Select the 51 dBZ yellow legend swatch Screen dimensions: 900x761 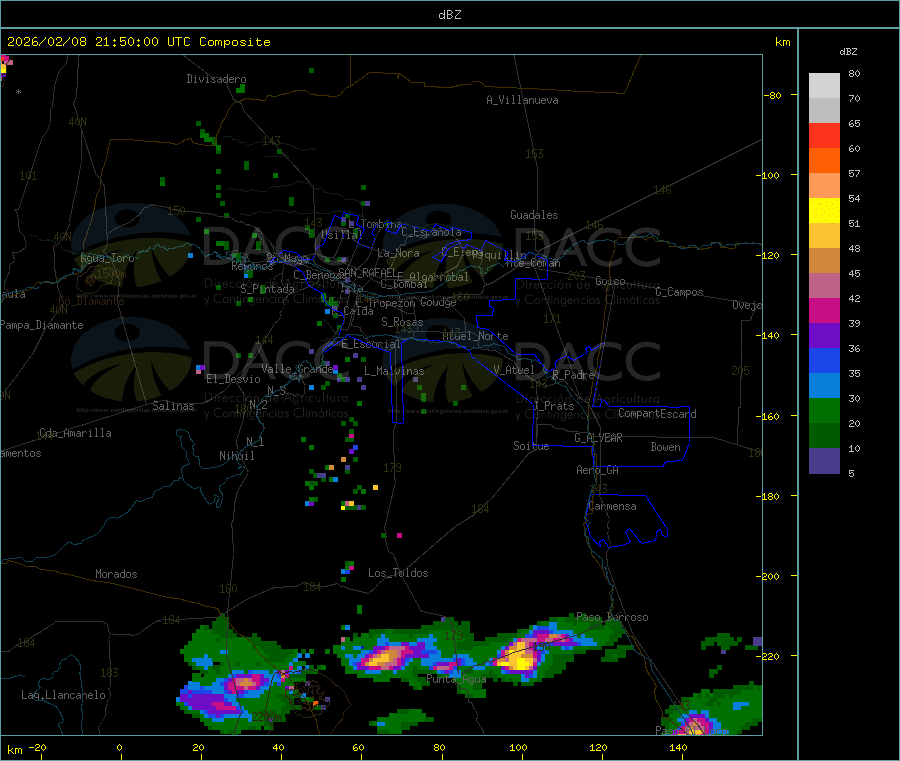click(824, 211)
